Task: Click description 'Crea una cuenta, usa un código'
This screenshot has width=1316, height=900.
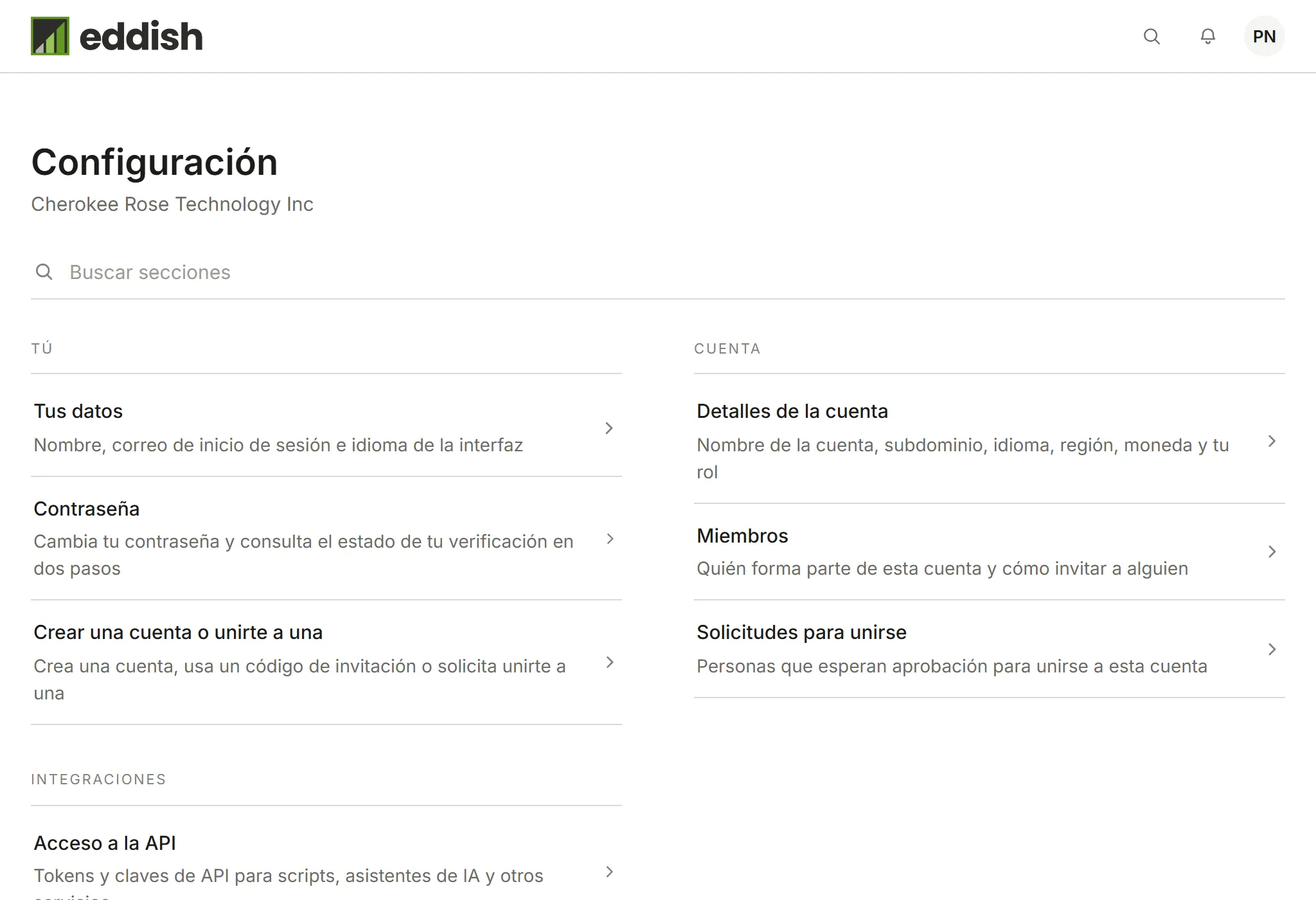Action: click(x=299, y=679)
